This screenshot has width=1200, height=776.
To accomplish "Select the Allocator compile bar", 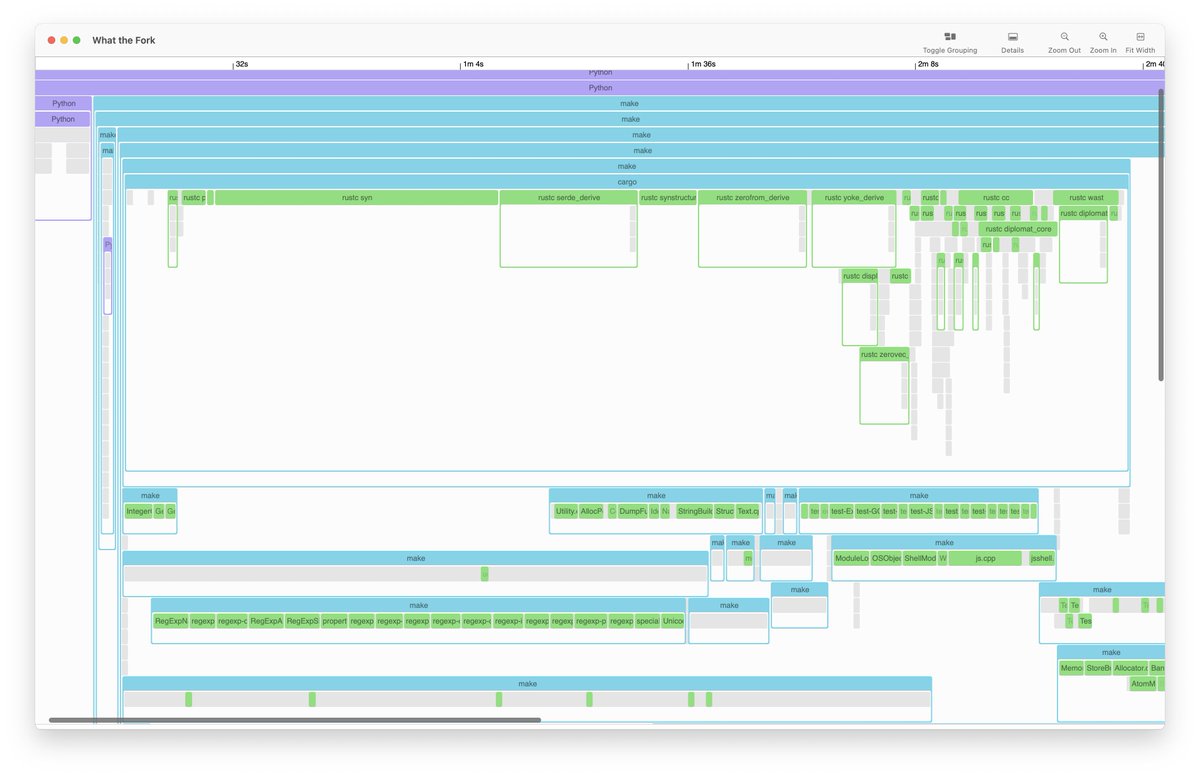I will (1131, 667).
